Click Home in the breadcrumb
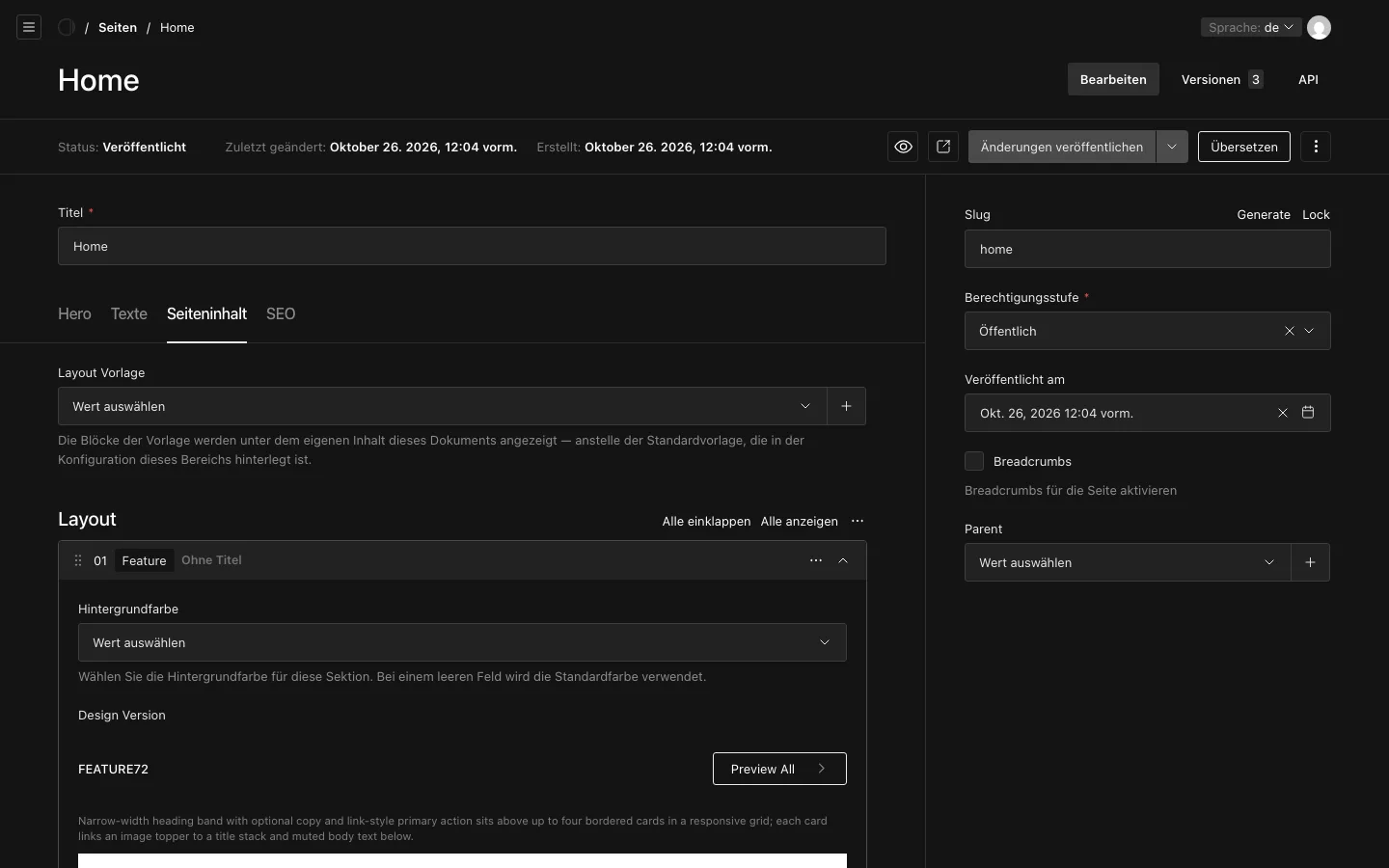 (x=177, y=27)
